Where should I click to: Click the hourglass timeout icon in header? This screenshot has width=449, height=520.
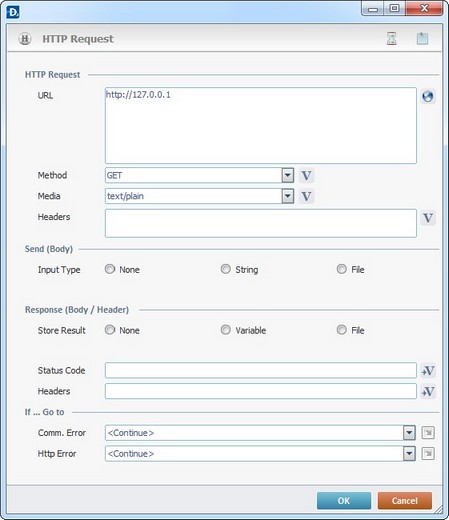click(392, 39)
